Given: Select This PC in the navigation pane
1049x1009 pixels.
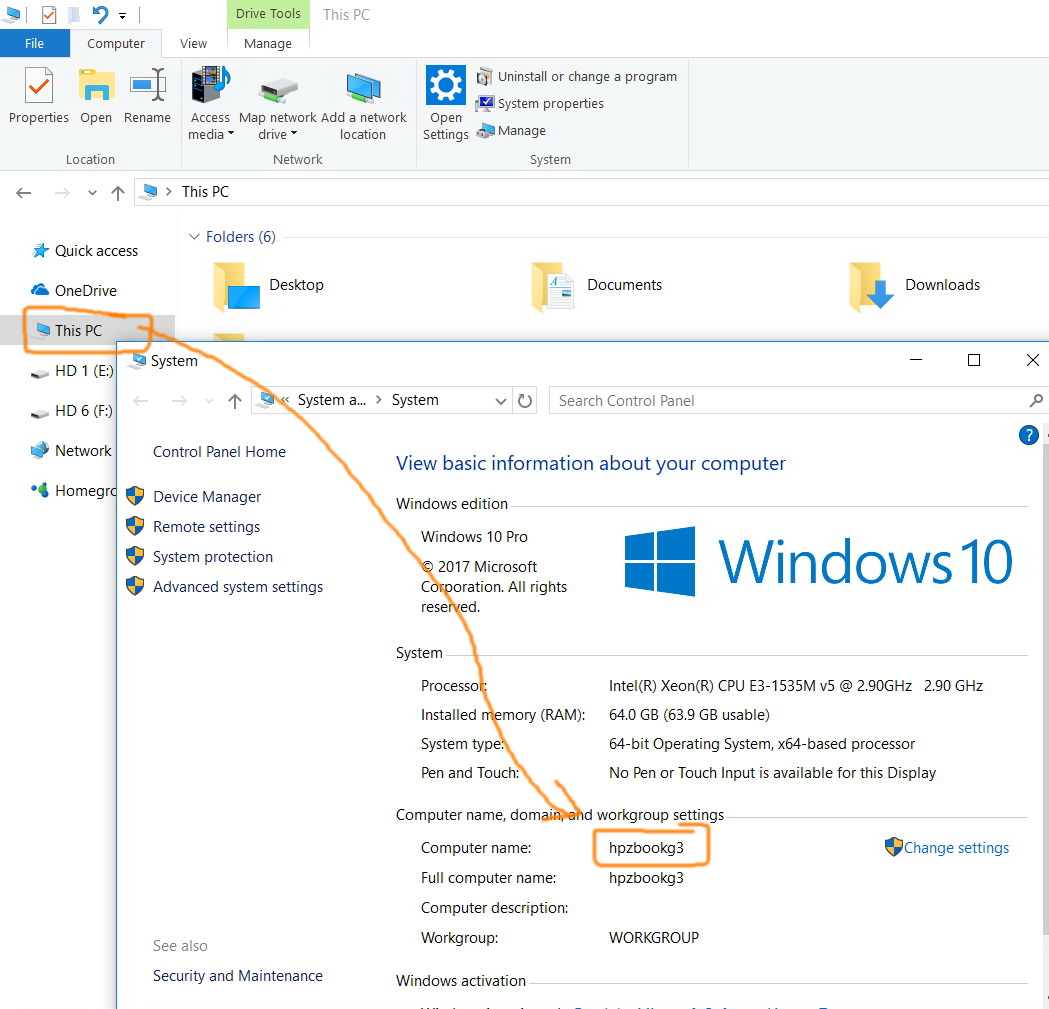Looking at the screenshot, I should coord(70,331).
